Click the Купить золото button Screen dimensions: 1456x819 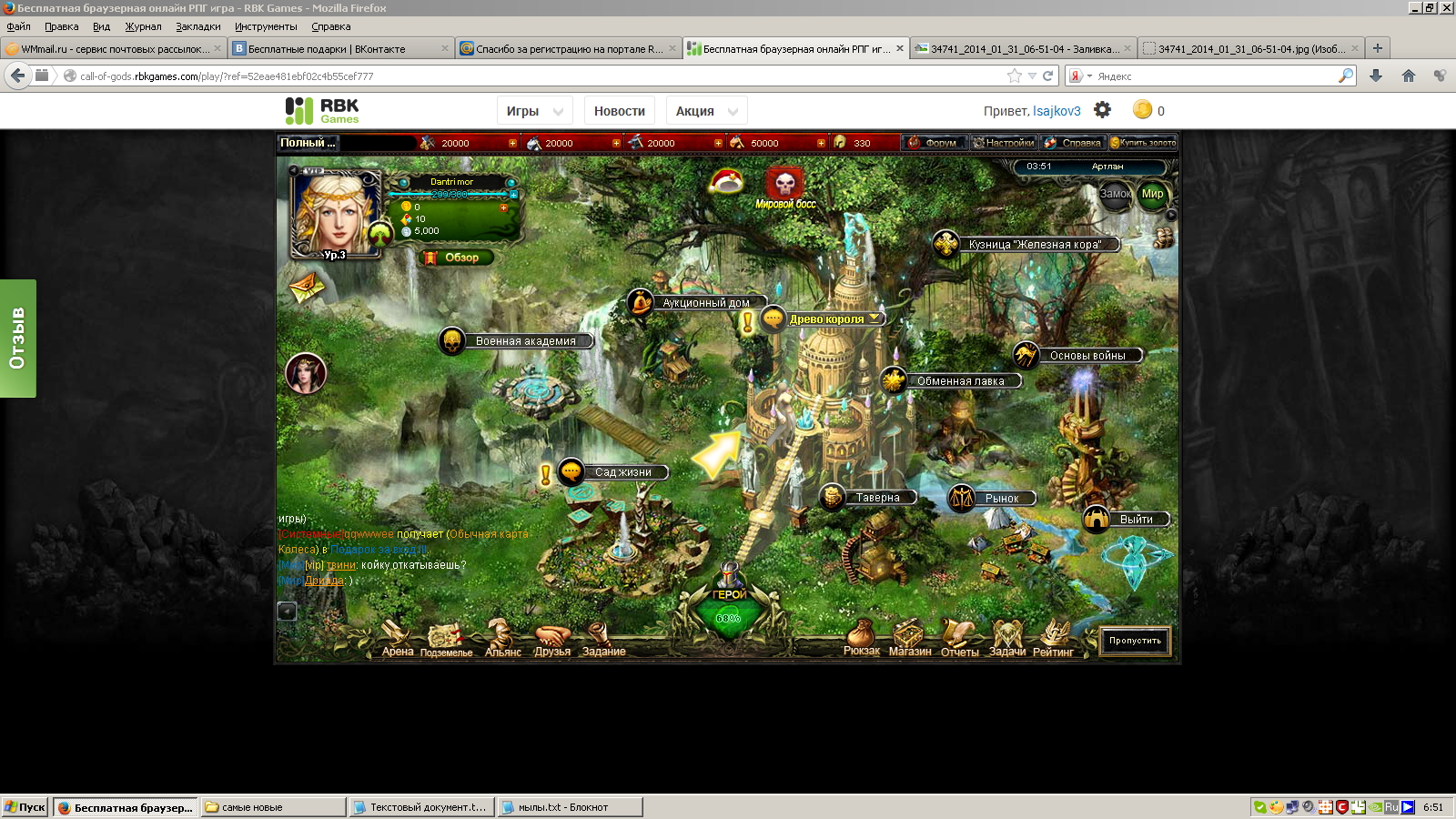(x=1143, y=143)
